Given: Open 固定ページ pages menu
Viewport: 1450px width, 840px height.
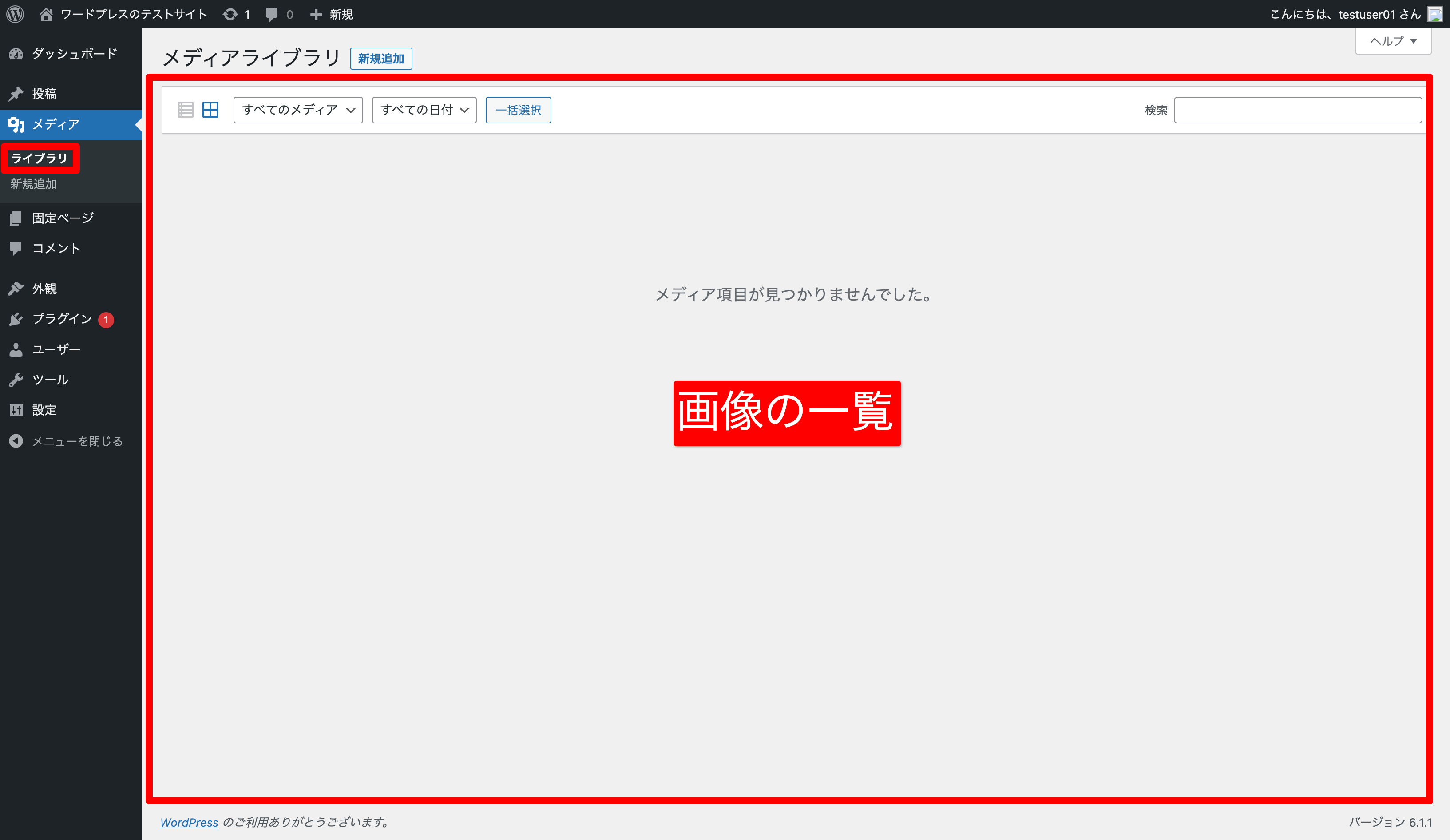Looking at the screenshot, I should [x=71, y=218].
